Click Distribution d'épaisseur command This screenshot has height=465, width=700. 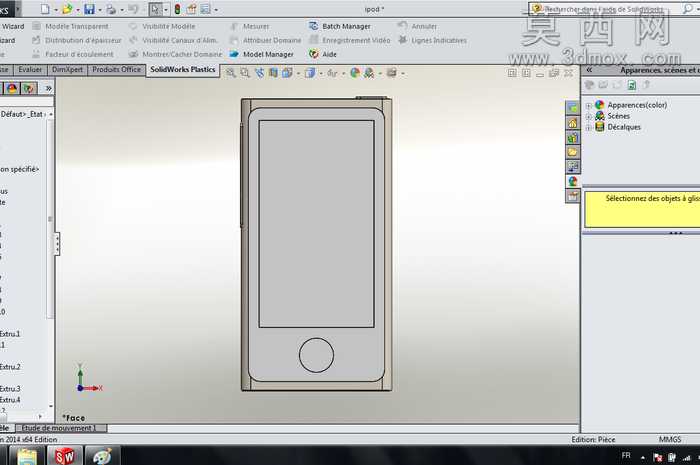click(77, 40)
